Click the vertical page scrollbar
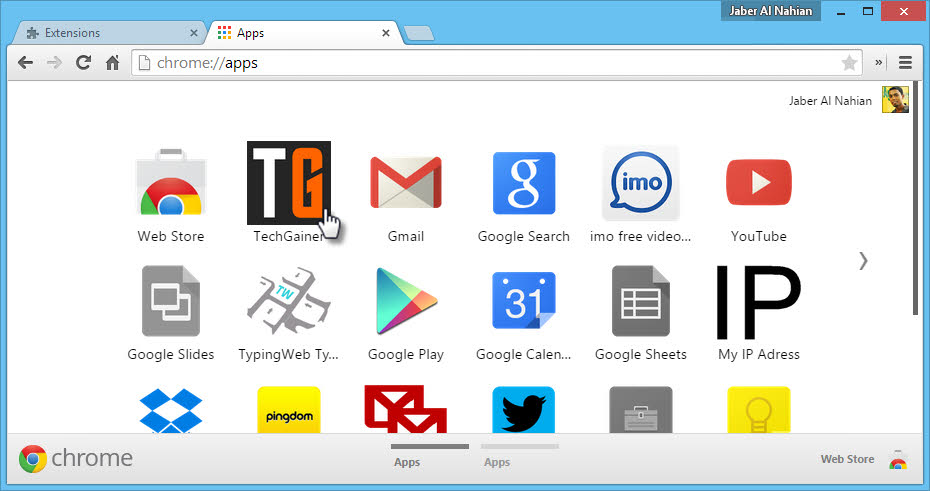The image size is (930, 491). tap(916, 199)
